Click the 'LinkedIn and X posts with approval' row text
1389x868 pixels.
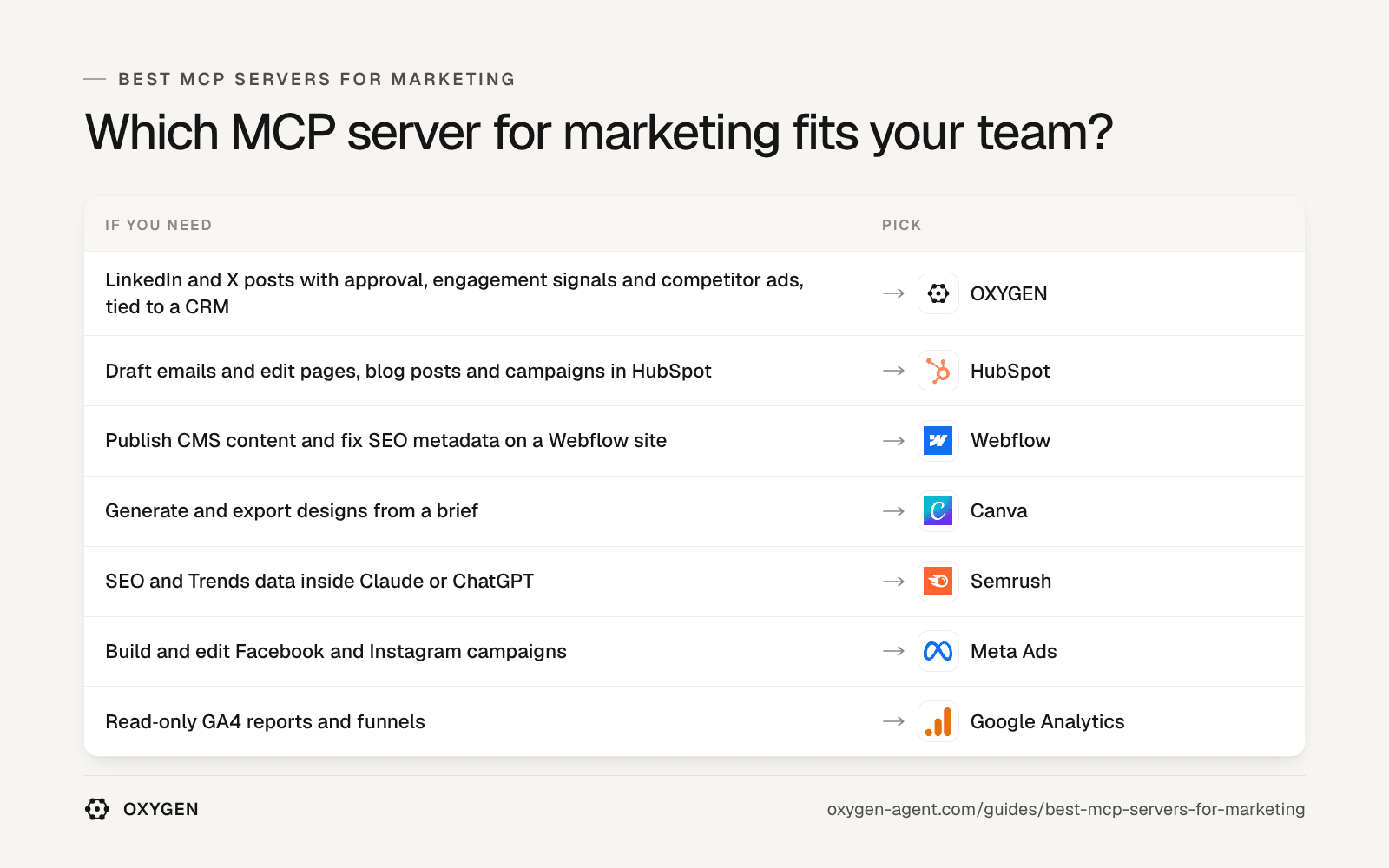[x=455, y=293]
